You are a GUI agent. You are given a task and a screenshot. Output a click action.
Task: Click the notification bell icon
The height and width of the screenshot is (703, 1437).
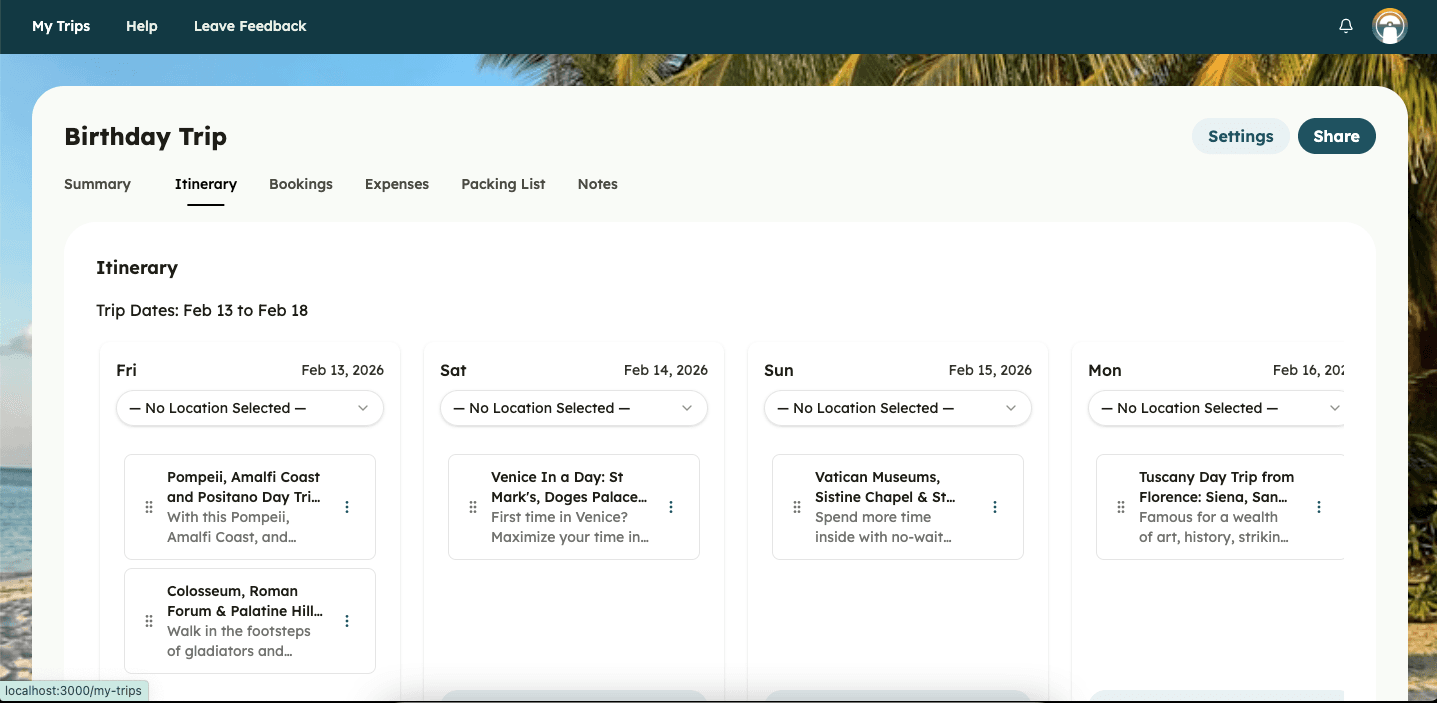pos(1346,26)
